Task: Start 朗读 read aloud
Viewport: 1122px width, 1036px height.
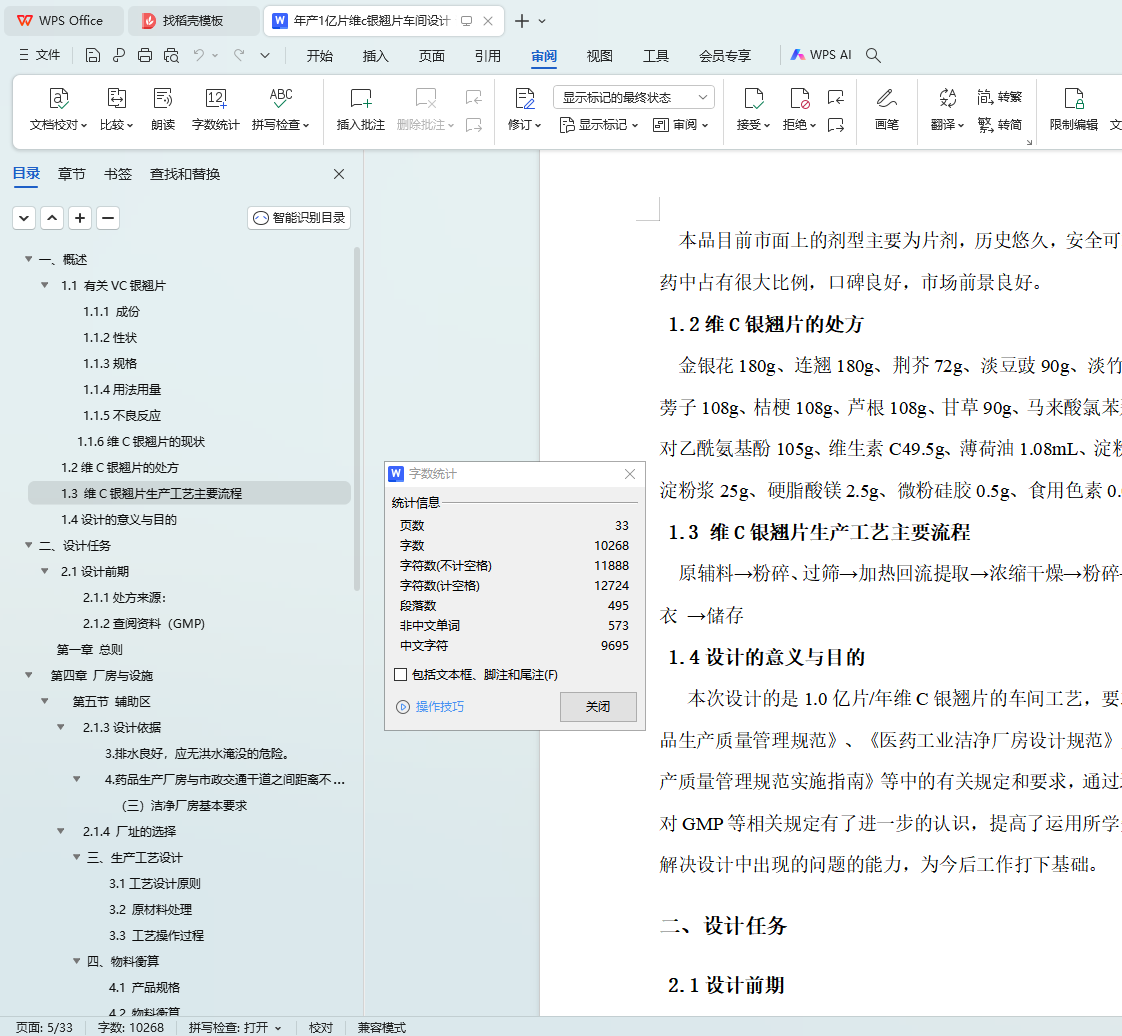Action: point(163,109)
